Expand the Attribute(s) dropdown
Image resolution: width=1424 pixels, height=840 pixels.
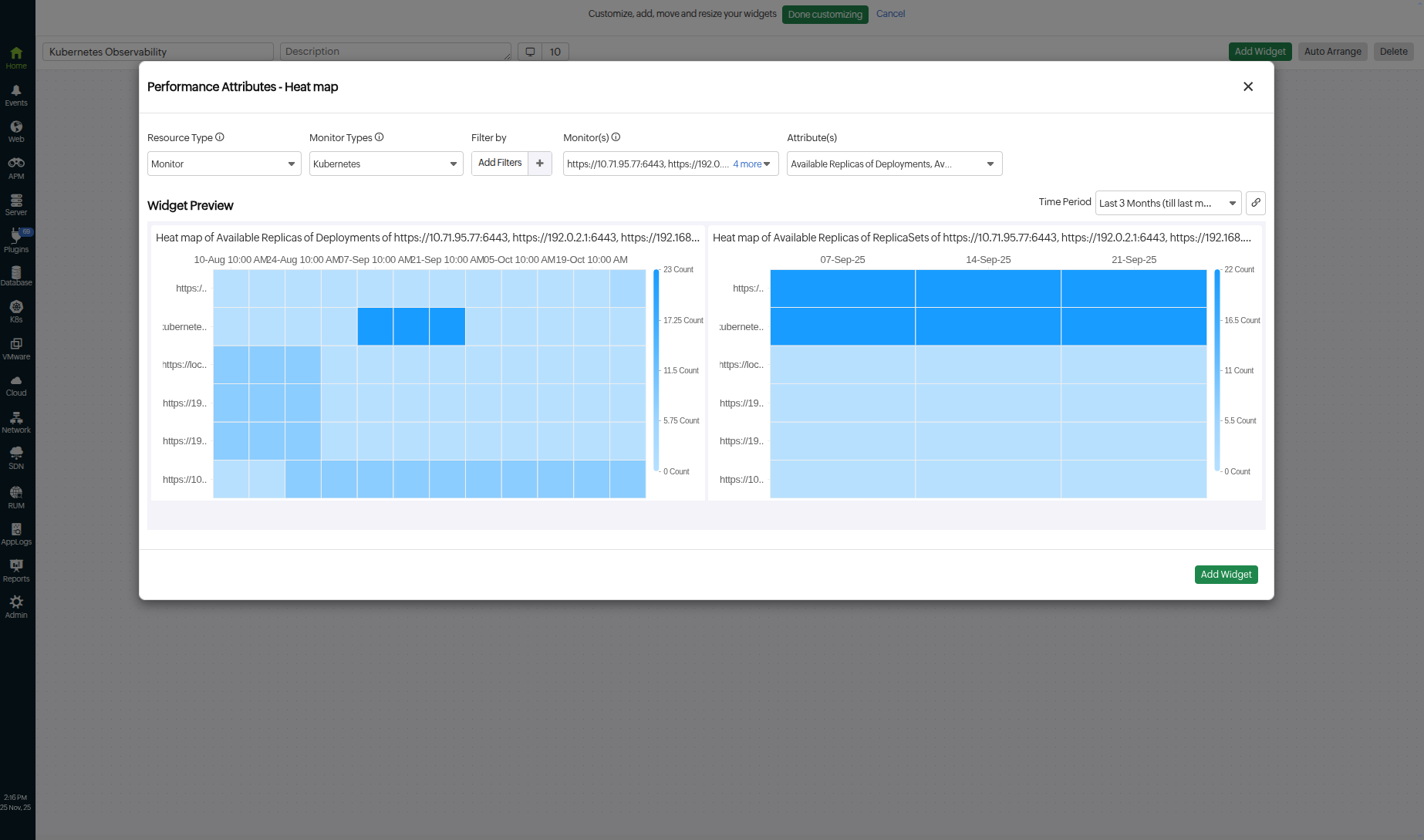tap(894, 164)
